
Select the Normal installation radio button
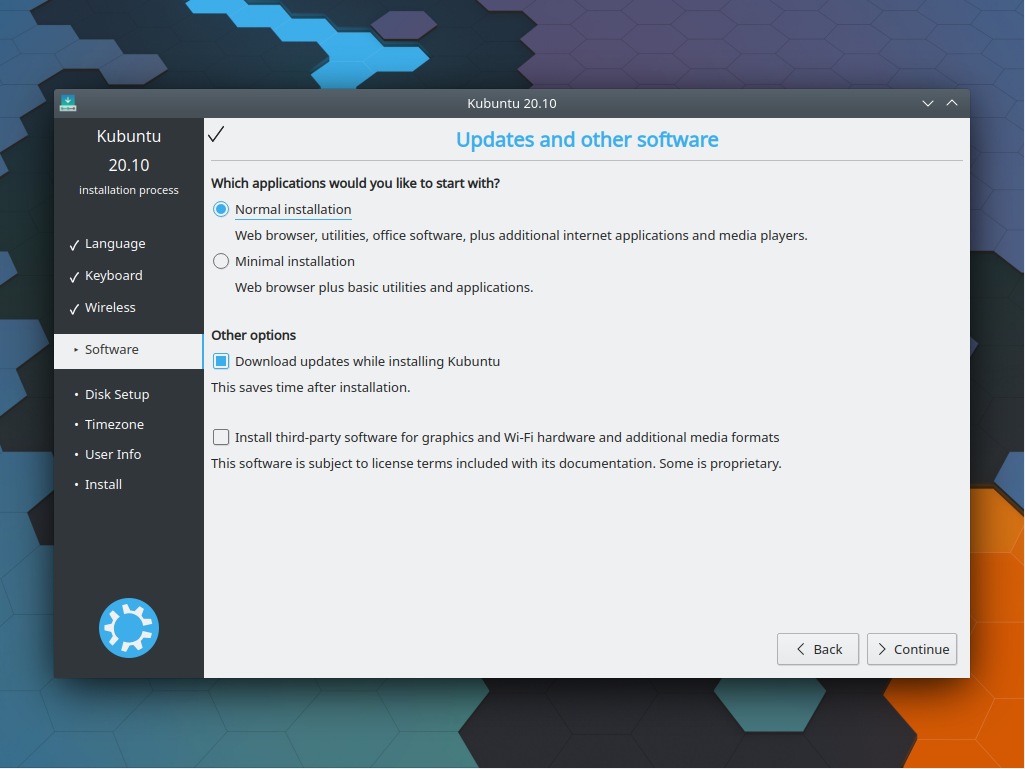click(x=221, y=209)
